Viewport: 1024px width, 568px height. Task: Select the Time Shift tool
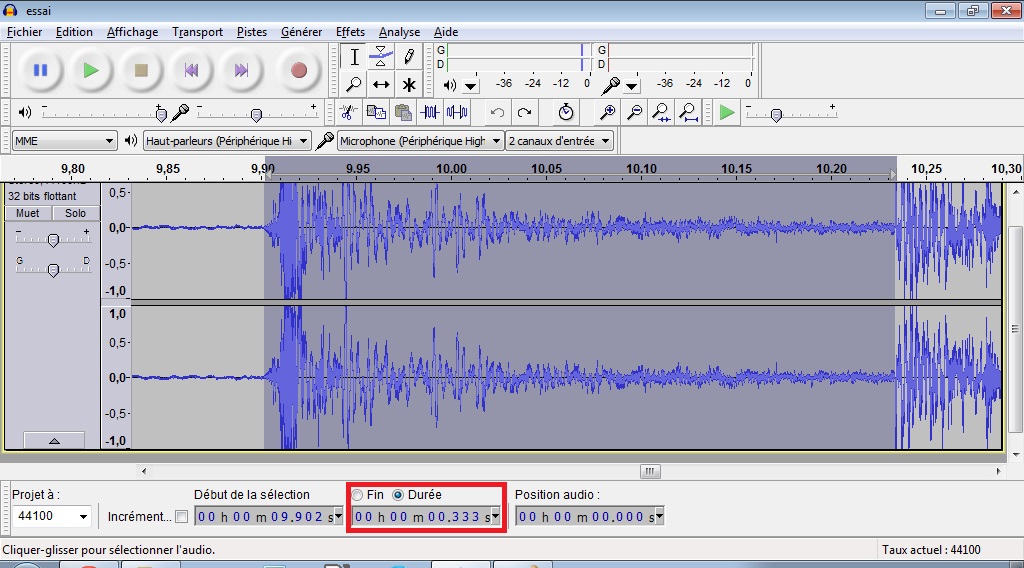[381, 84]
